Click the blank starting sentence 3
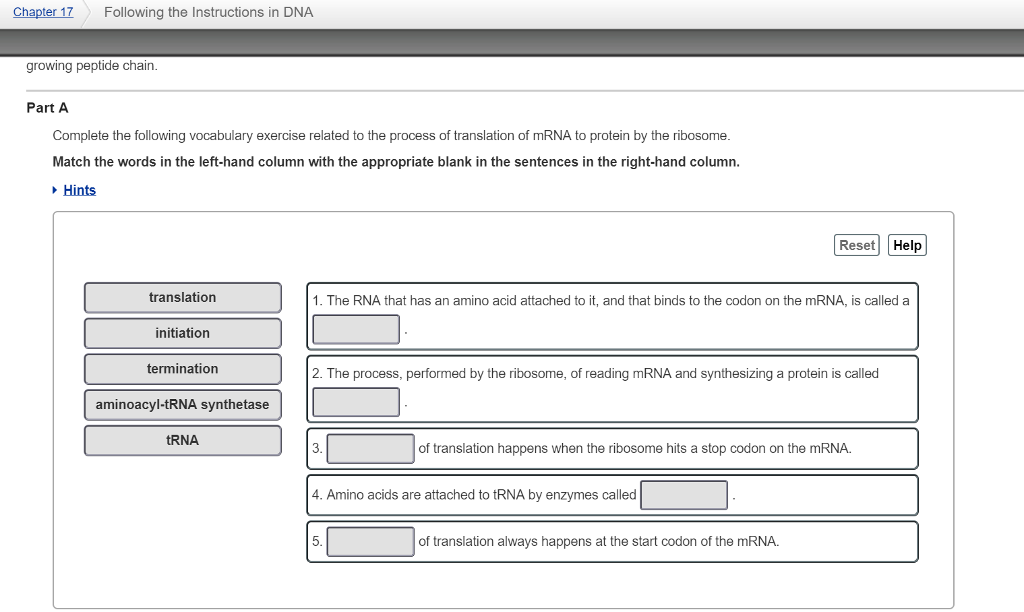The width and height of the screenshot is (1024, 612). point(370,449)
